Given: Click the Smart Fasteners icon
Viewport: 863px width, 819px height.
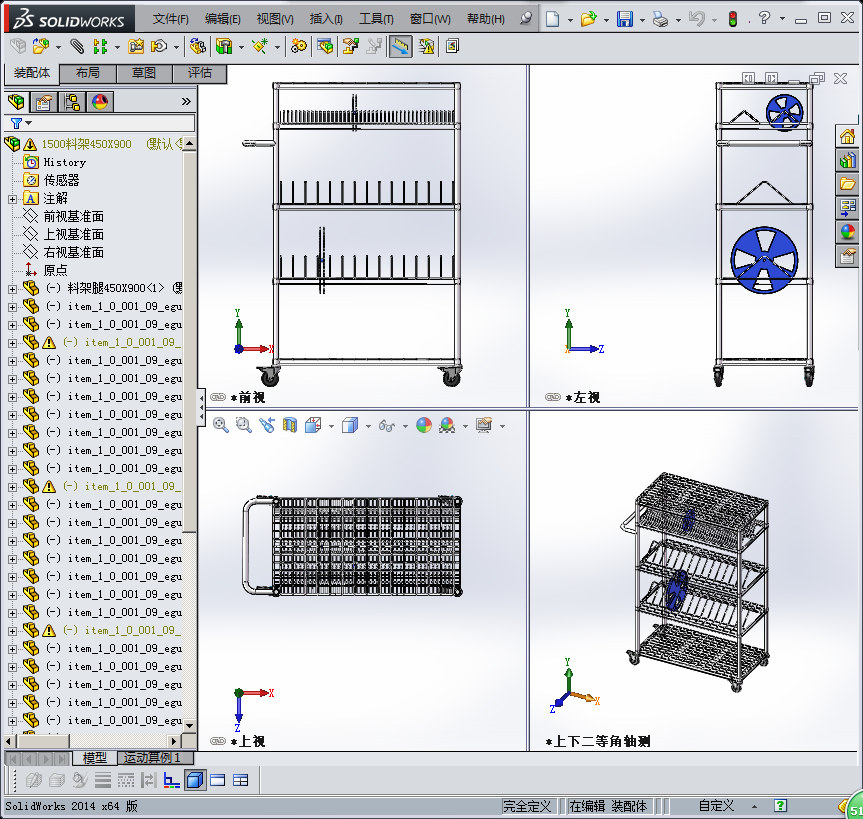Looking at the screenshot, I should (136, 46).
